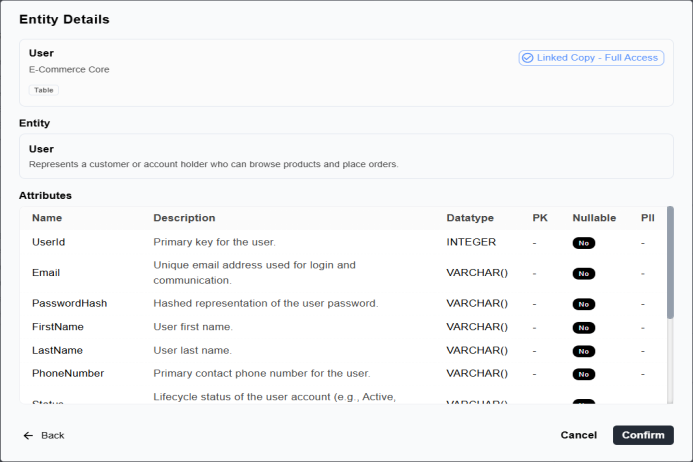The image size is (693, 462).
Task: Click the Nullable No badge for LastName
Action: click(x=584, y=351)
